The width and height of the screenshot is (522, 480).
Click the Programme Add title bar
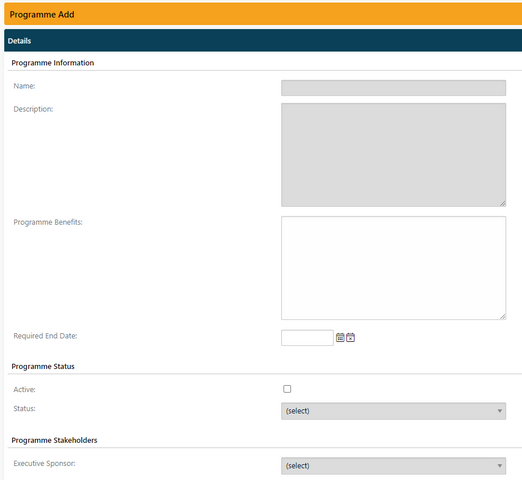pyautogui.click(x=263, y=14)
